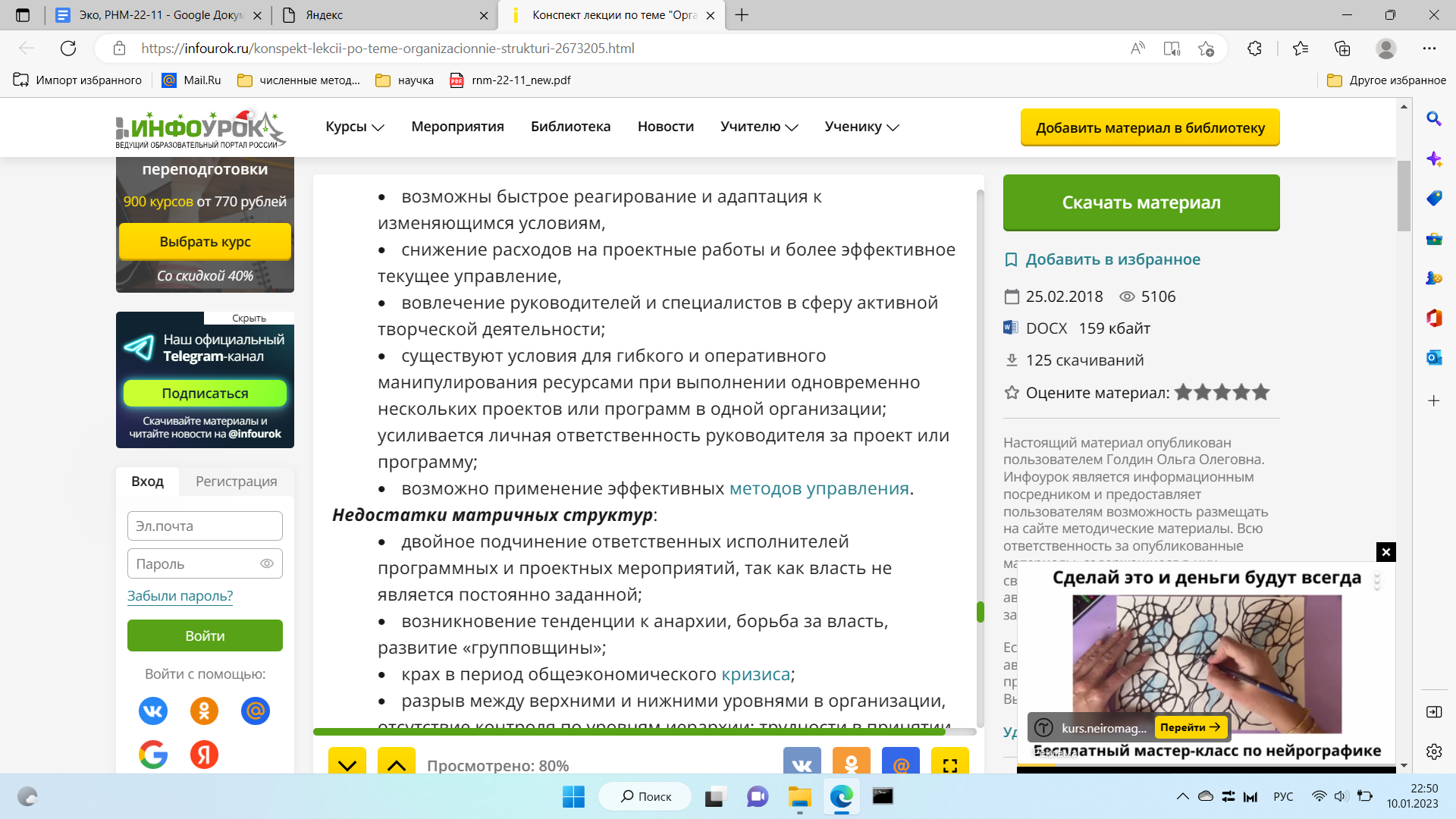
Task: Click the Выбрать курс button
Action: [x=205, y=242]
